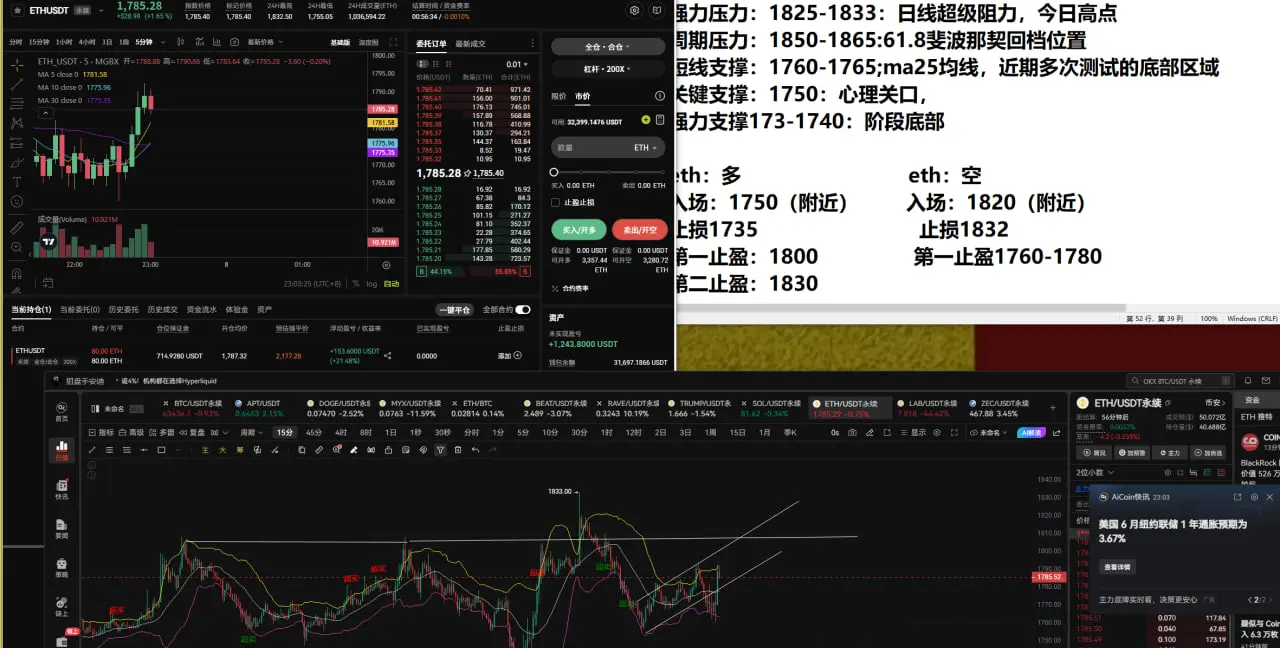The height and width of the screenshot is (648, 1280).
Task: Add a new pair tab with plus in AiCoin
Action: point(1053,407)
